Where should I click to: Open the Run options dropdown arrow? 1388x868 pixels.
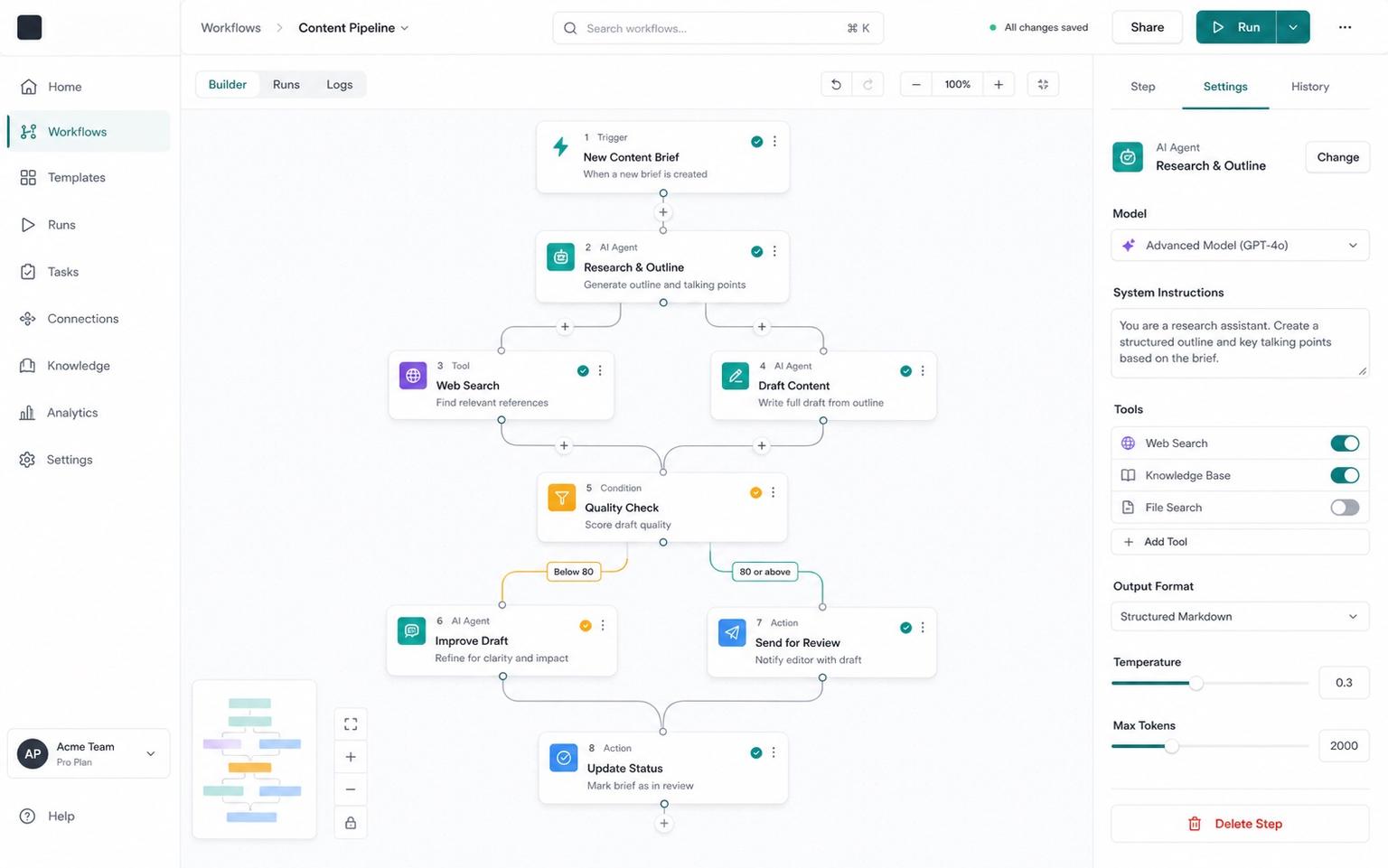tap(1293, 28)
